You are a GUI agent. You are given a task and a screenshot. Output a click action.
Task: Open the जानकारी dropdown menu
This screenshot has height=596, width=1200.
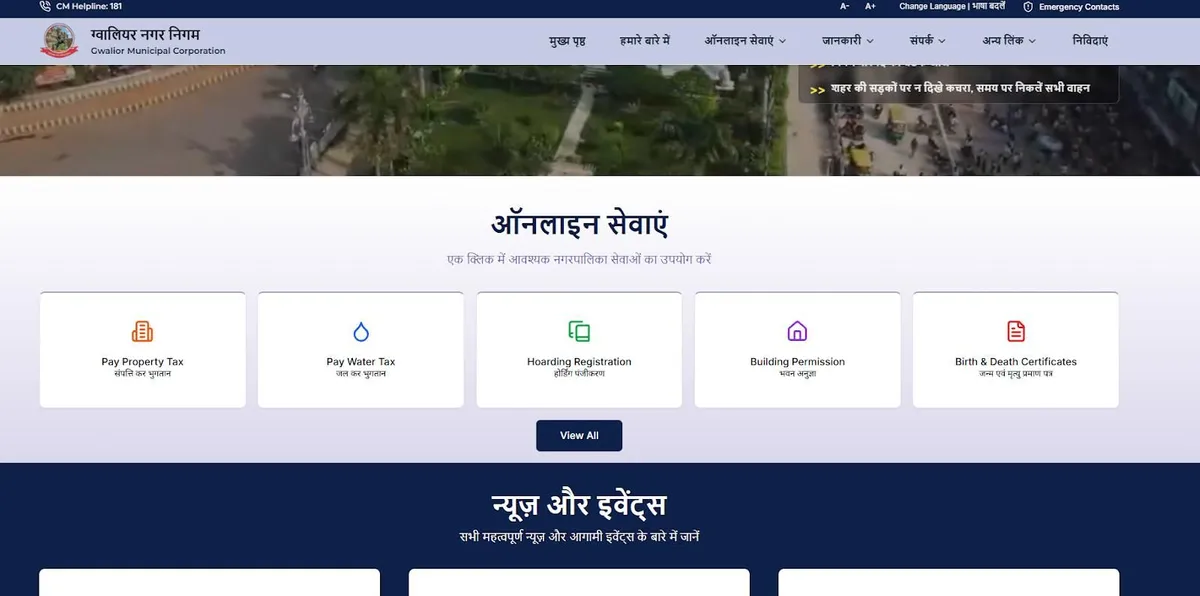pyautogui.click(x=846, y=41)
